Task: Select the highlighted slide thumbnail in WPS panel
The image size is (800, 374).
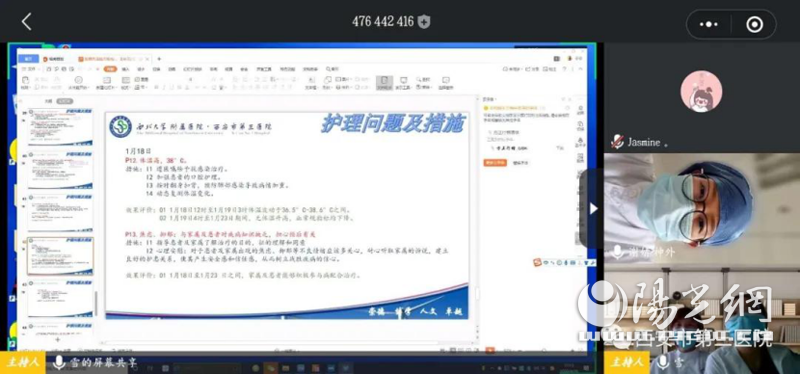Action: point(60,256)
